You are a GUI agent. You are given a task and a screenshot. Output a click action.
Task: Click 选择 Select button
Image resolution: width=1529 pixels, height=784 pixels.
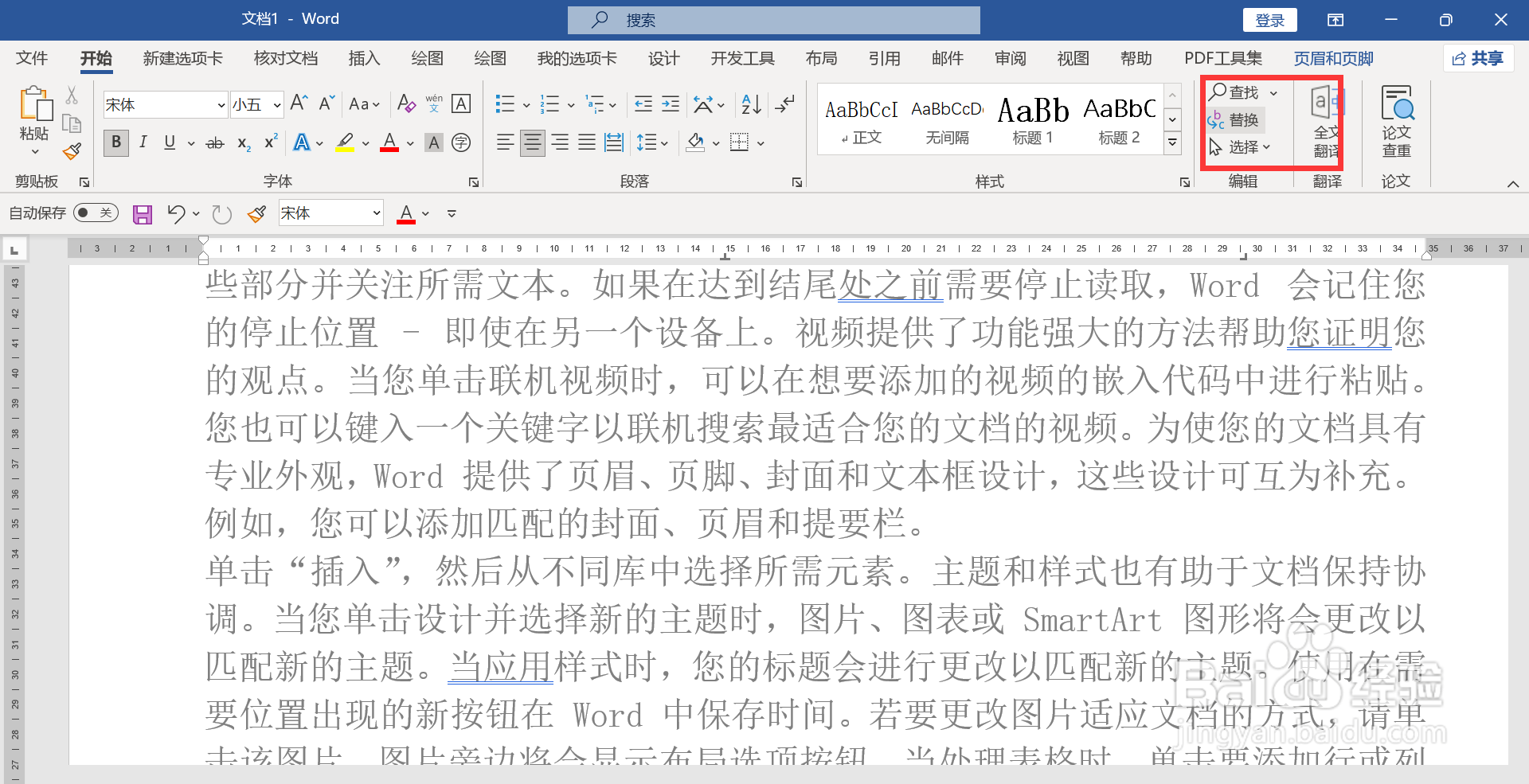click(1239, 147)
